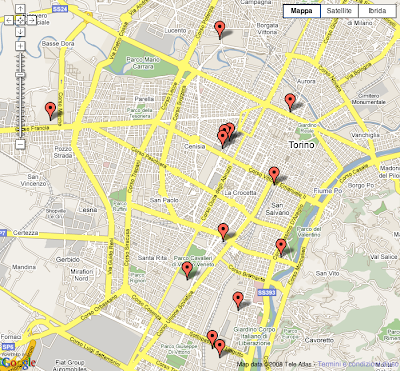Click the Borgo Po label
Image resolution: width=400 pixels, height=371 pixels.
click(x=361, y=185)
